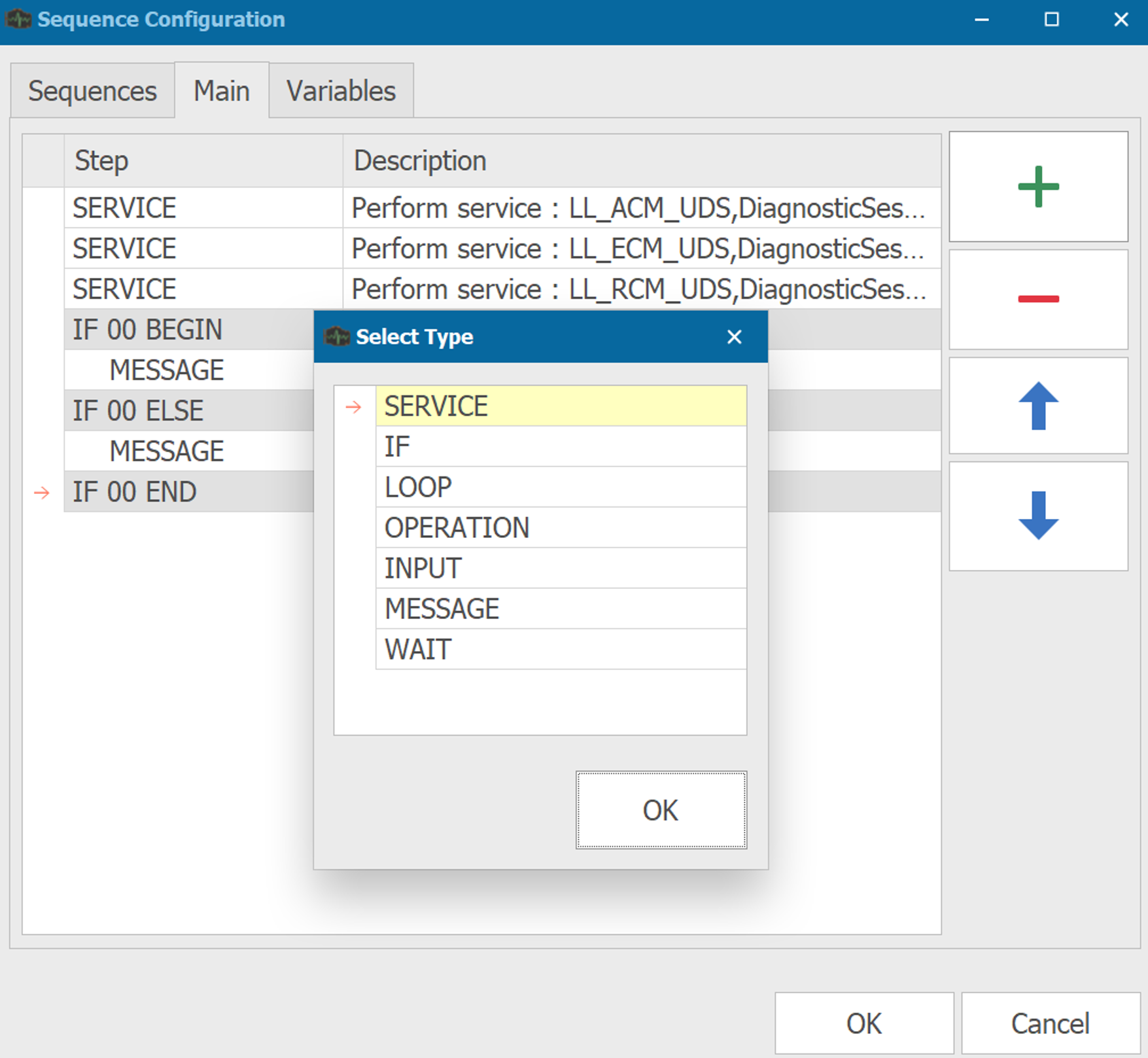1148x1058 pixels.
Task: Confirm the Select Type dialog with OK
Action: point(661,810)
